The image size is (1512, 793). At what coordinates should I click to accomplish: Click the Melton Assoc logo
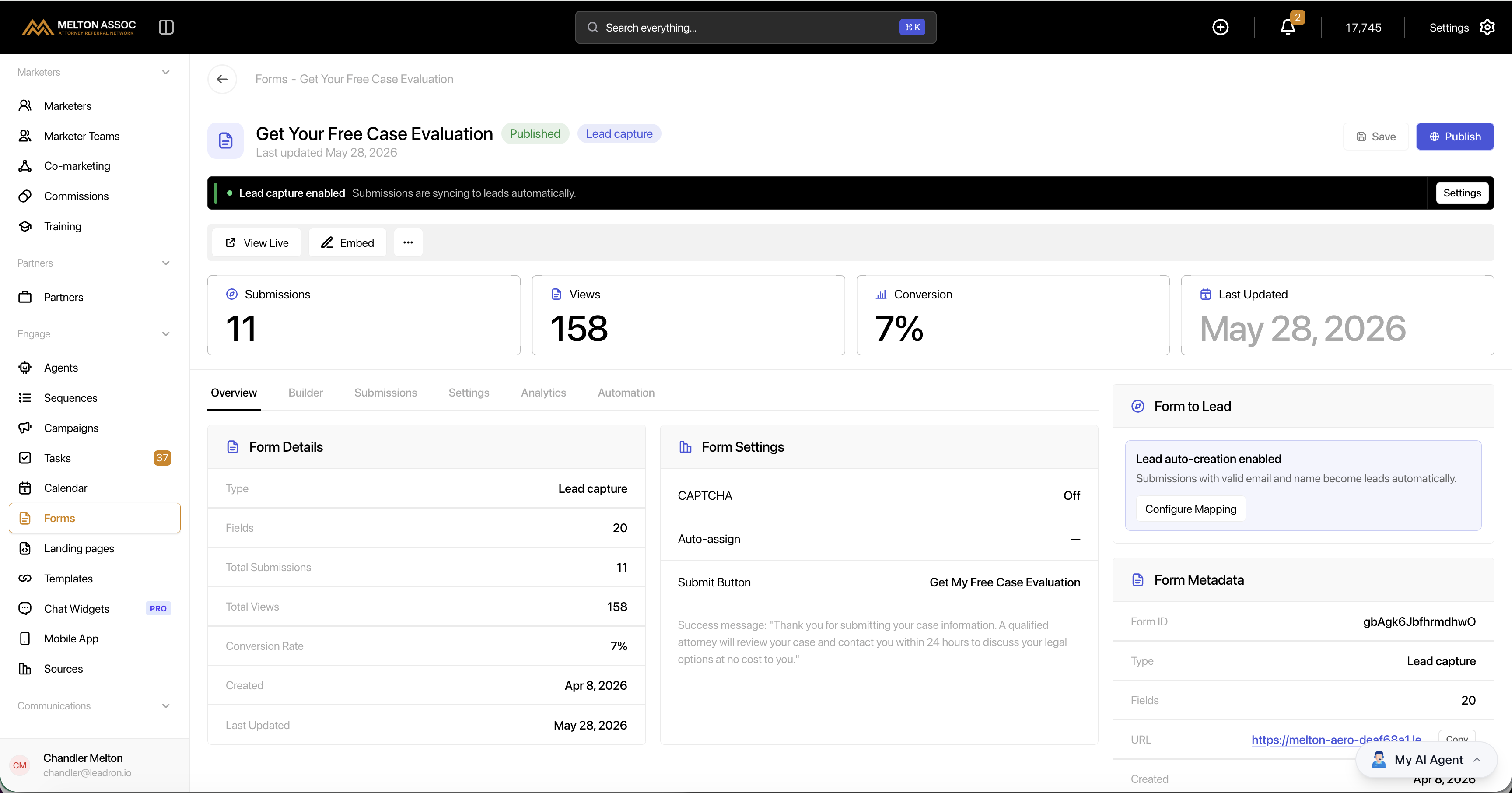79,27
